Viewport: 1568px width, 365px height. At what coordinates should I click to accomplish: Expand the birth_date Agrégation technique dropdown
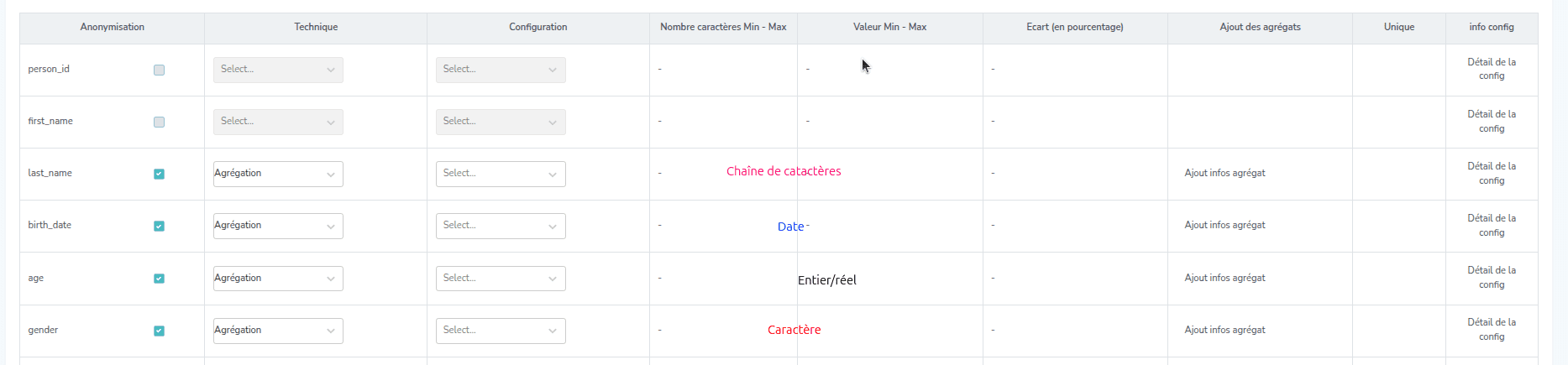[278, 226]
